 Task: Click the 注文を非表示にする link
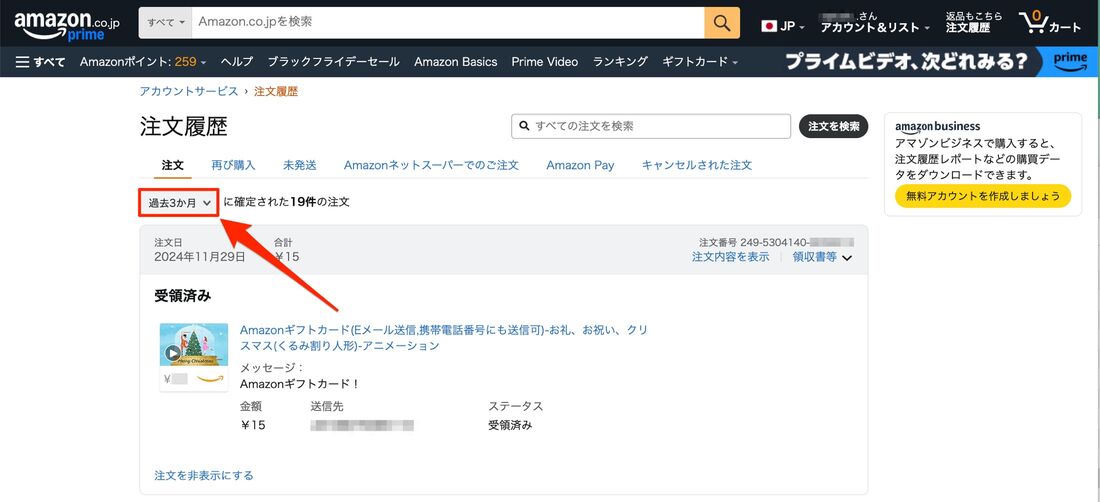click(x=204, y=475)
